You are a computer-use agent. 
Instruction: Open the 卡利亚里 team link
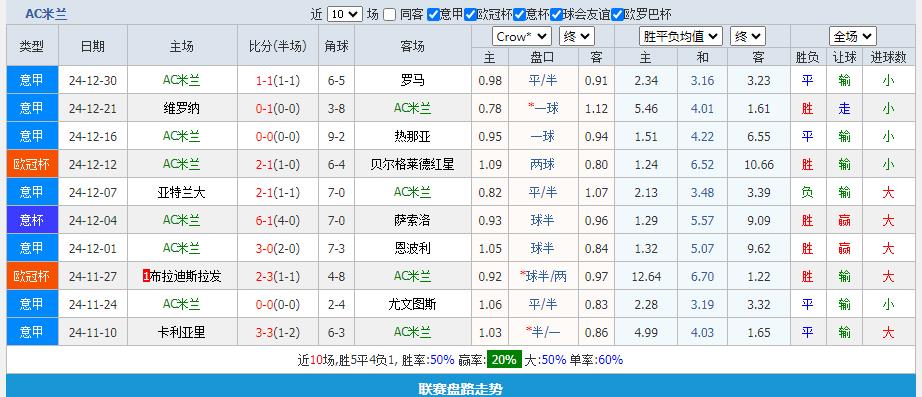click(x=182, y=332)
